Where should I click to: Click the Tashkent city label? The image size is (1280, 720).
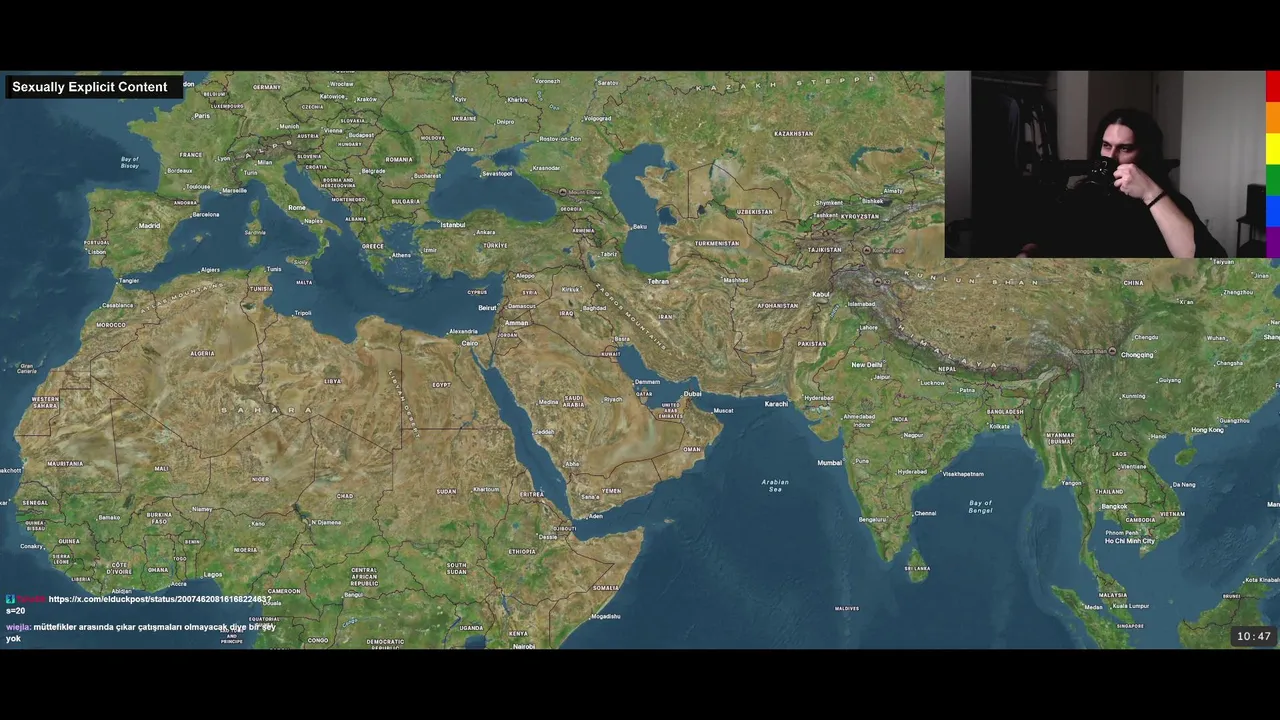[825, 215]
